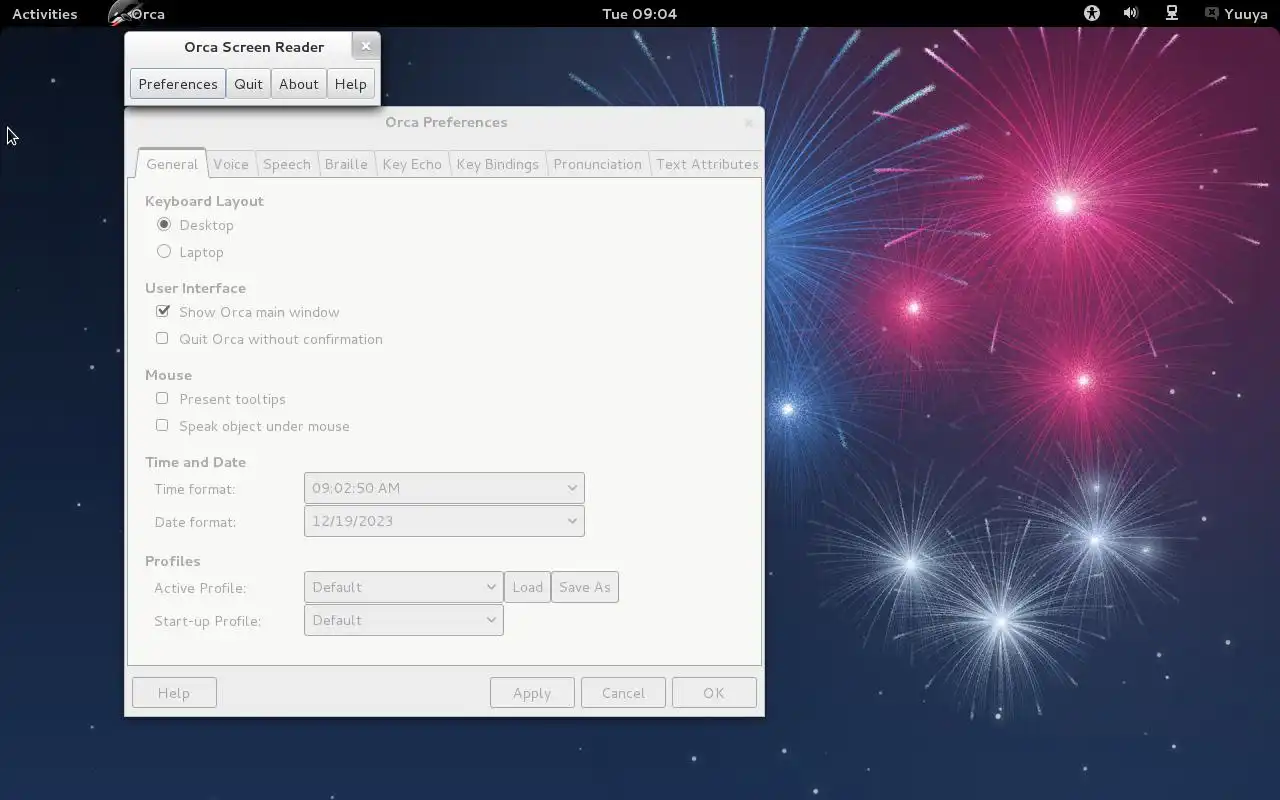Enable Speak object under mouse

pyautogui.click(x=162, y=426)
